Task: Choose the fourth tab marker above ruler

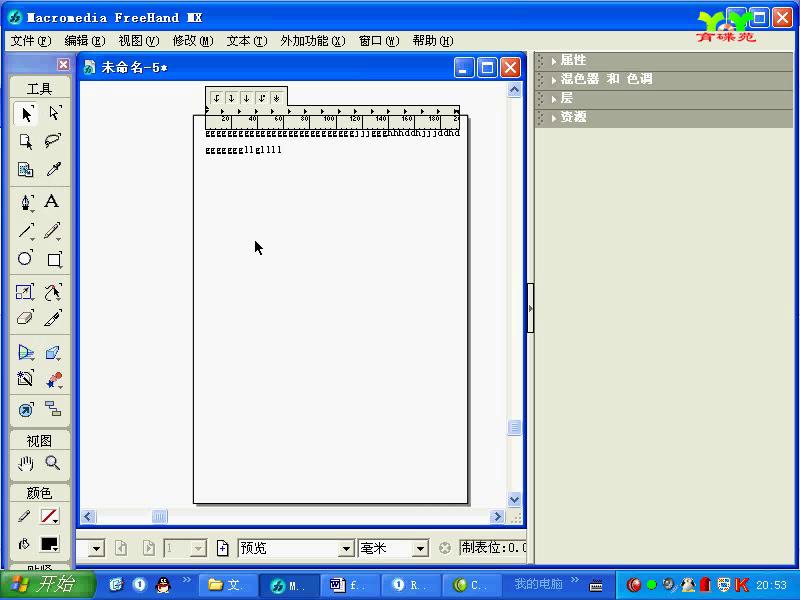Action: [261, 98]
